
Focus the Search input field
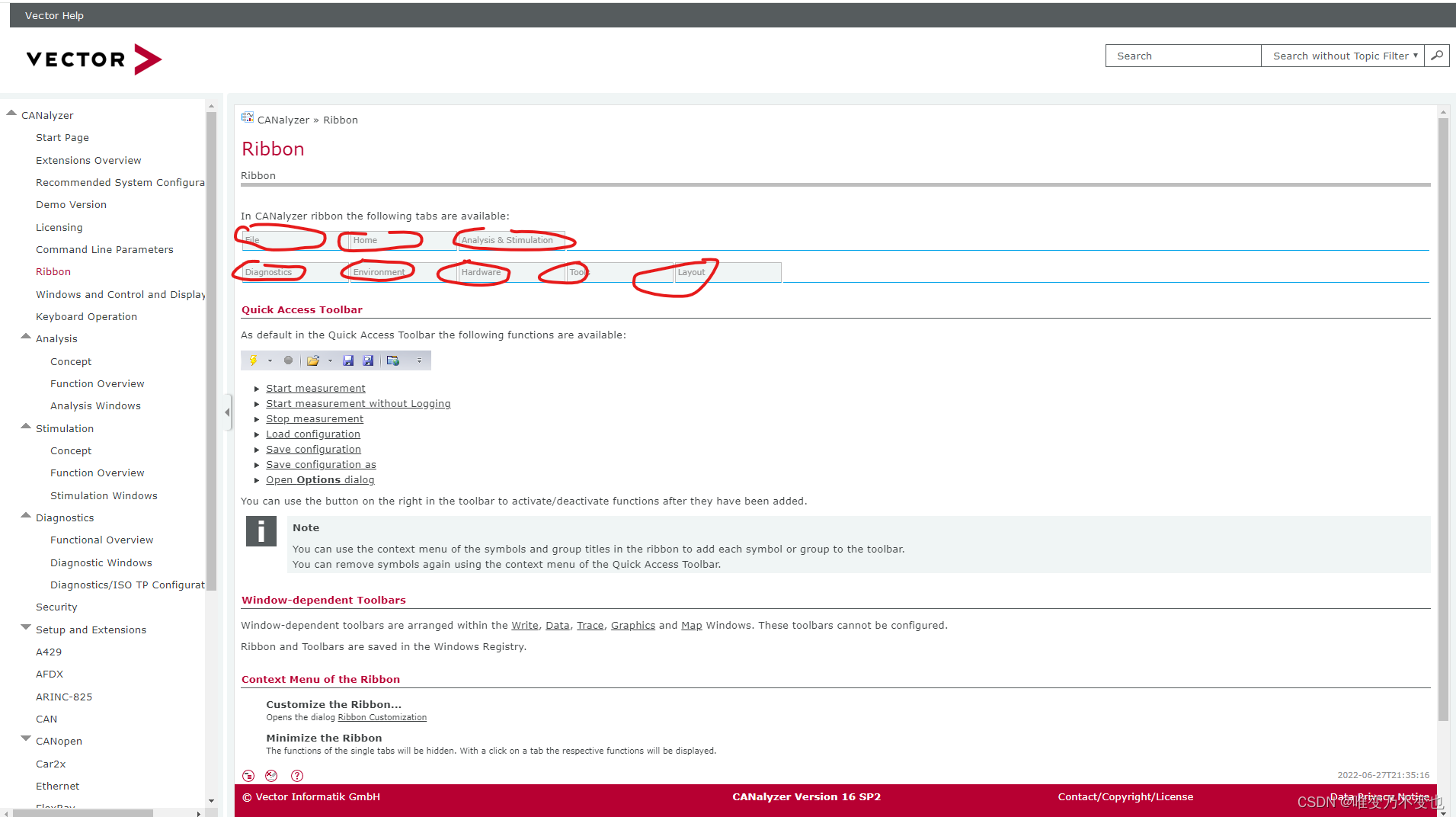point(1183,56)
